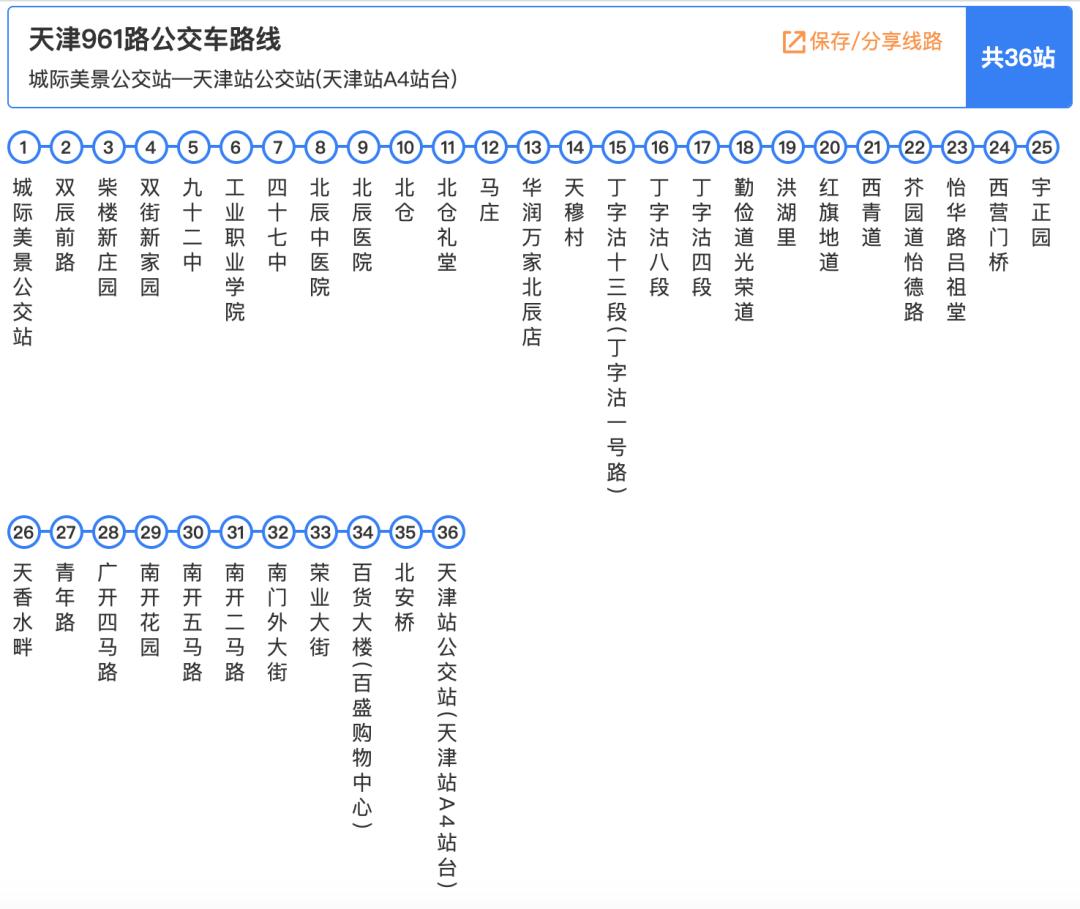Select stop number 11 circle
Screen dimensions: 1080x909
448,147
